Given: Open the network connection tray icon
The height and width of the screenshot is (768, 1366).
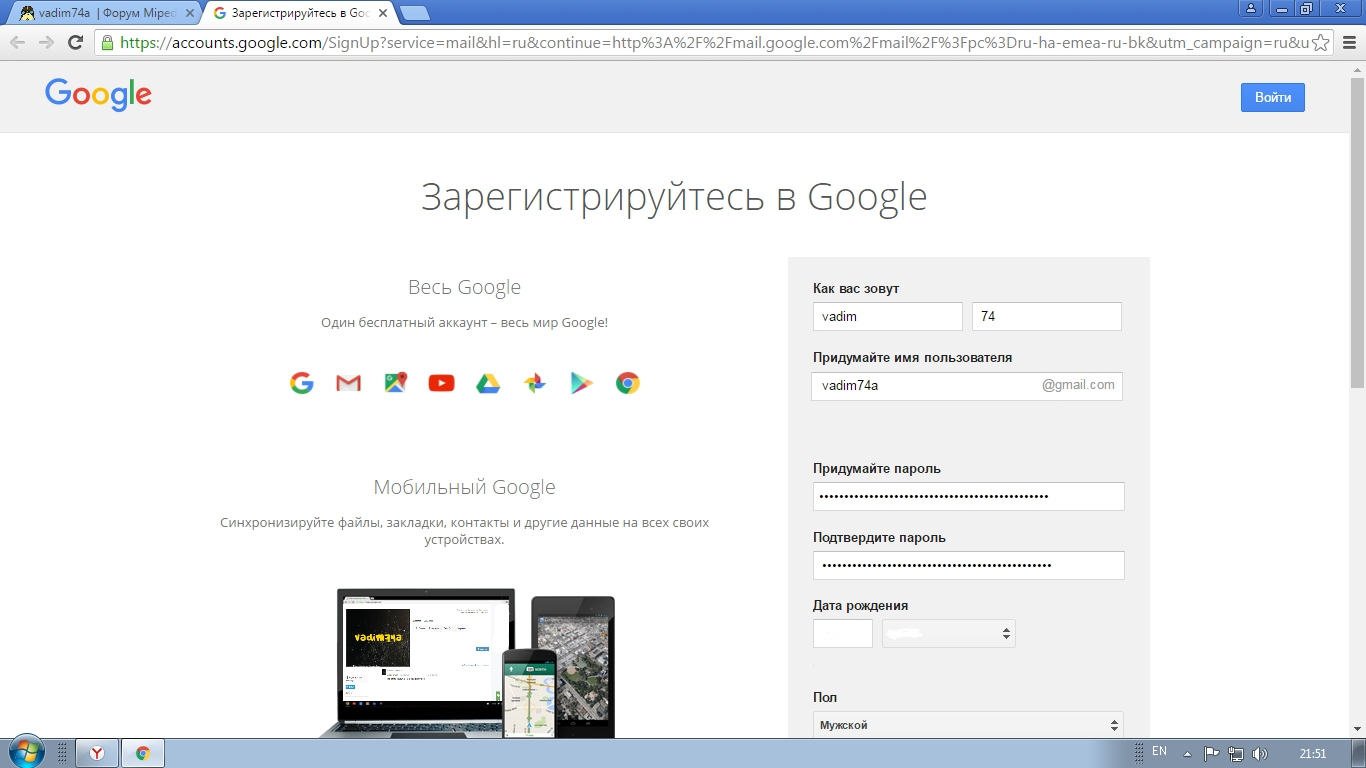Looking at the screenshot, I should point(1236,754).
